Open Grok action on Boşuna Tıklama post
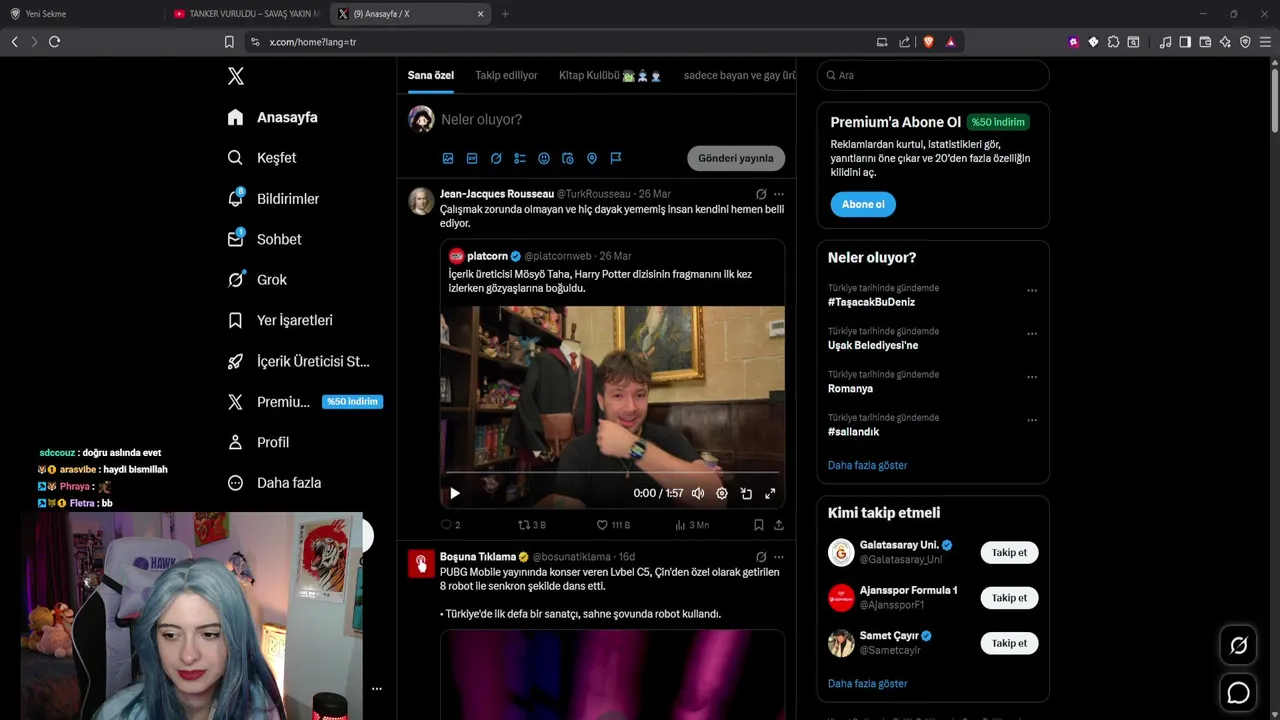The height and width of the screenshot is (720, 1280). pyautogui.click(x=761, y=557)
